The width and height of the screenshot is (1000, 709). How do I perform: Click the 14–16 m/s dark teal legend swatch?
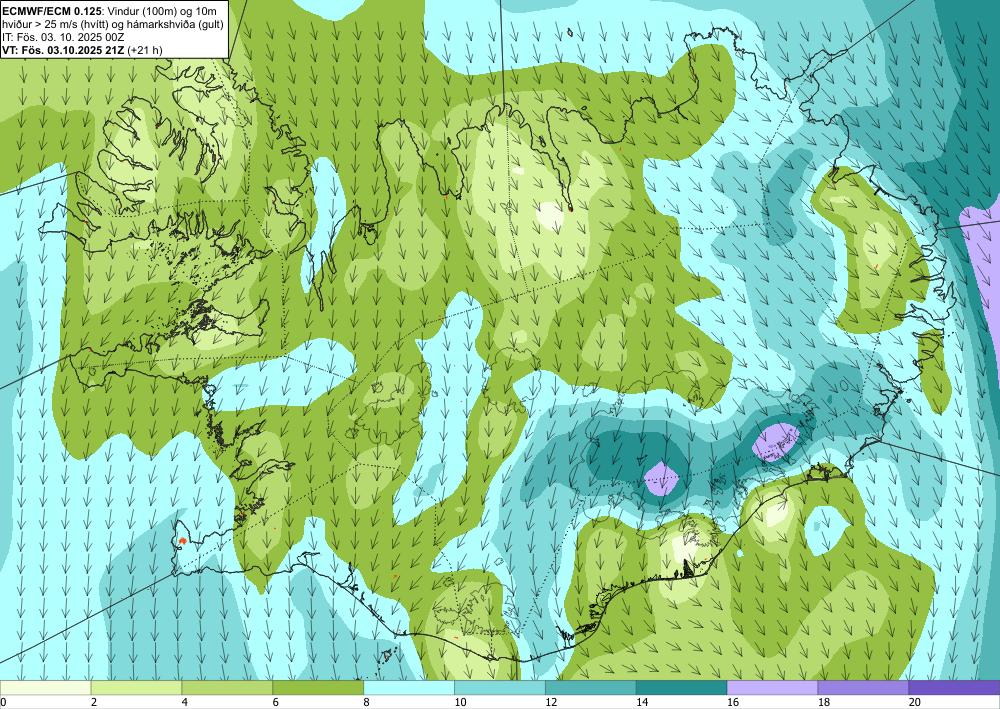681,687
